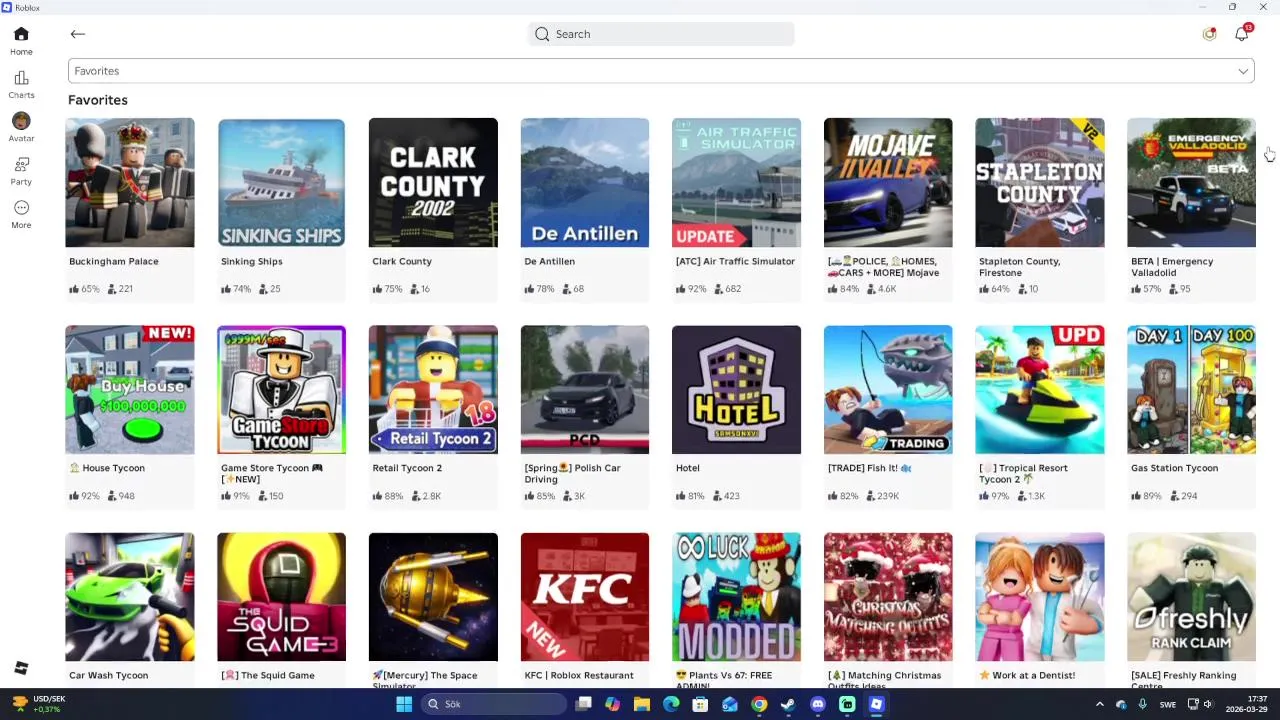Open Buckingham Palace game thumbnail

tap(130, 182)
